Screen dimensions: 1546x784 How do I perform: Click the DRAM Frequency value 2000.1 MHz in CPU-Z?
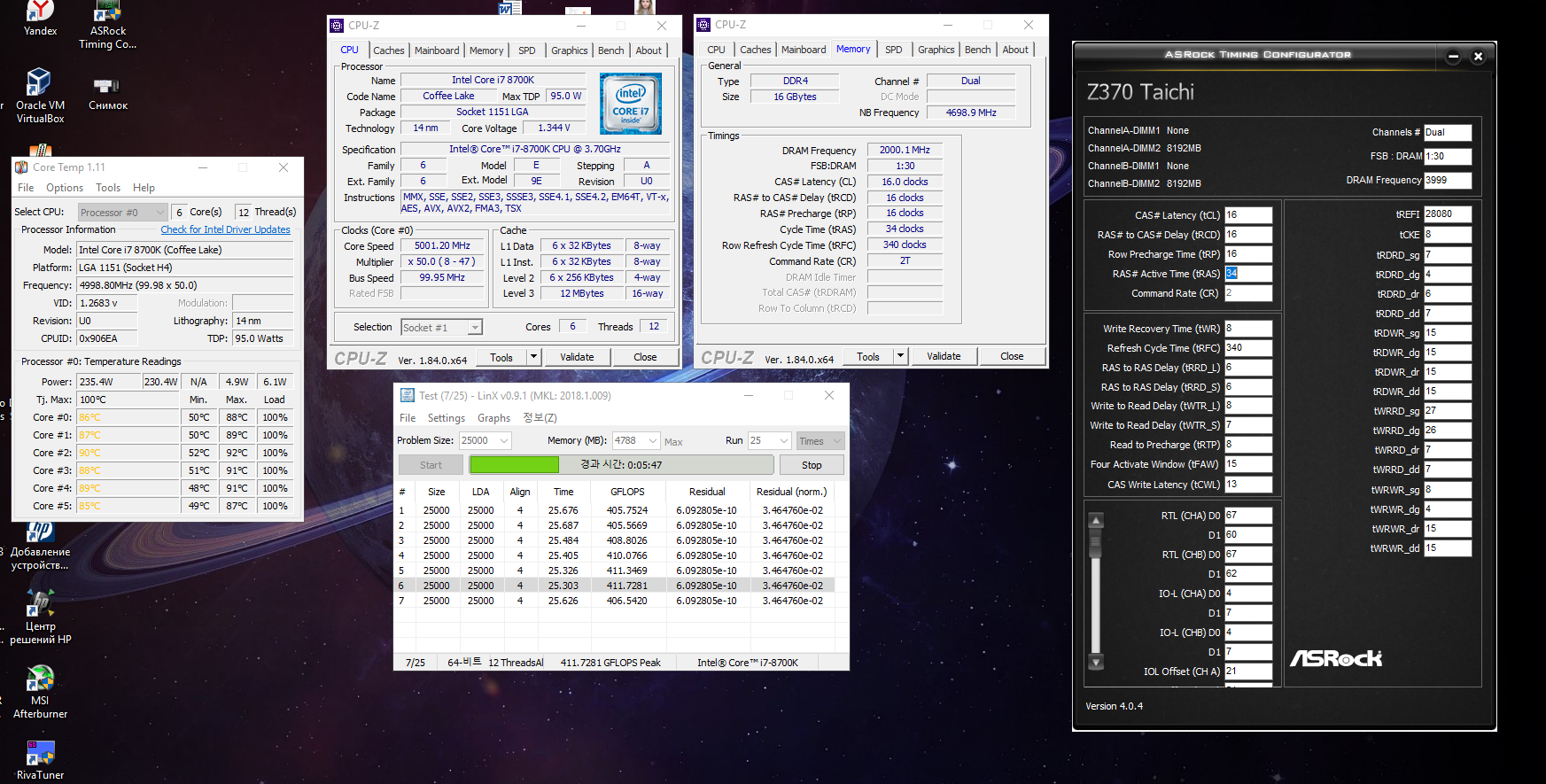905,151
